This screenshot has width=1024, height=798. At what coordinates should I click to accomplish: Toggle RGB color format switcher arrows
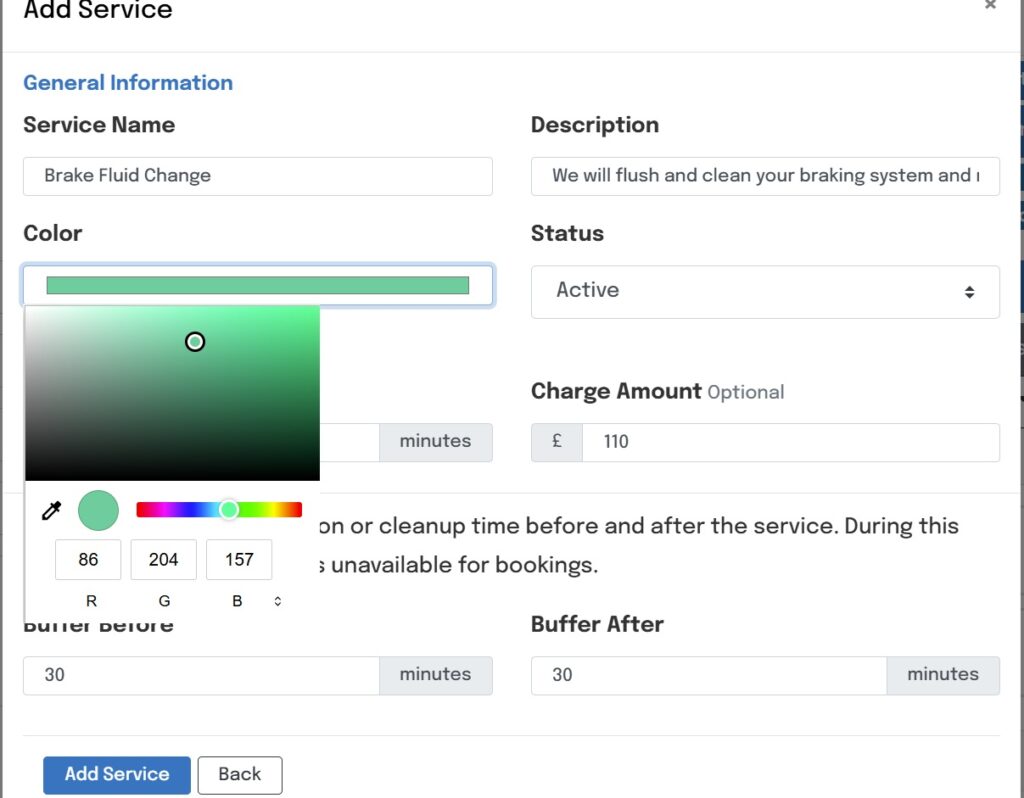pos(277,601)
